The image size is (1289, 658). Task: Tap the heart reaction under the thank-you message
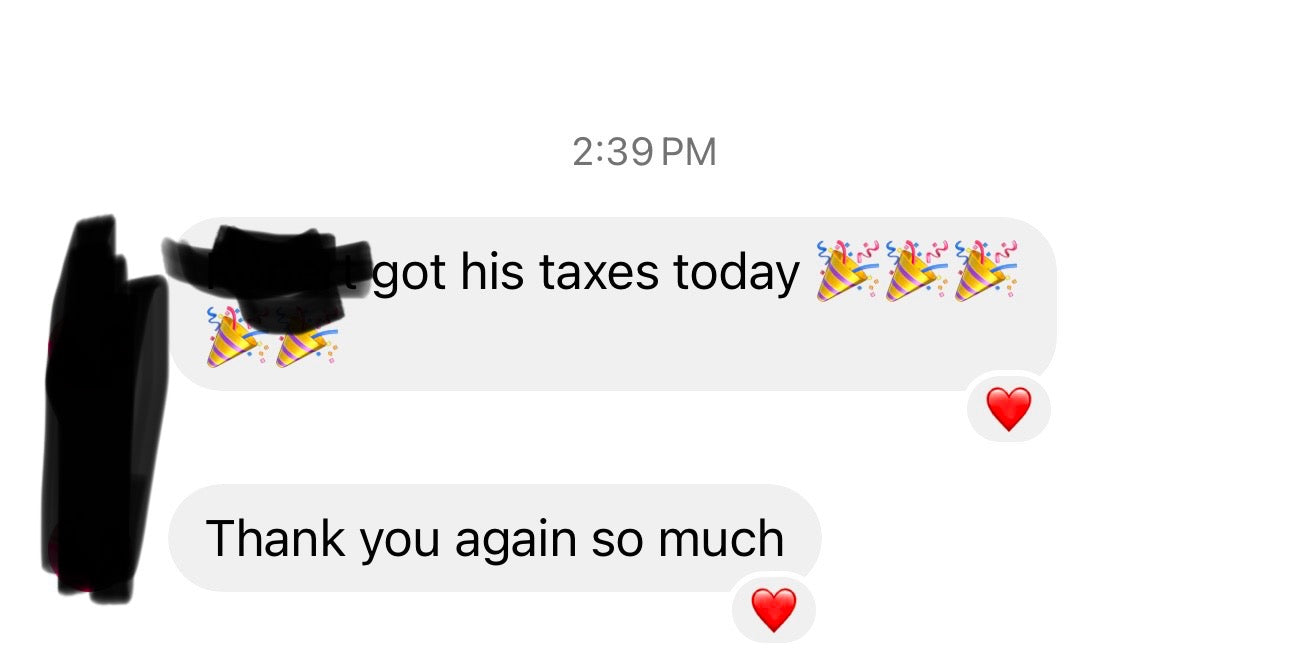(x=773, y=609)
